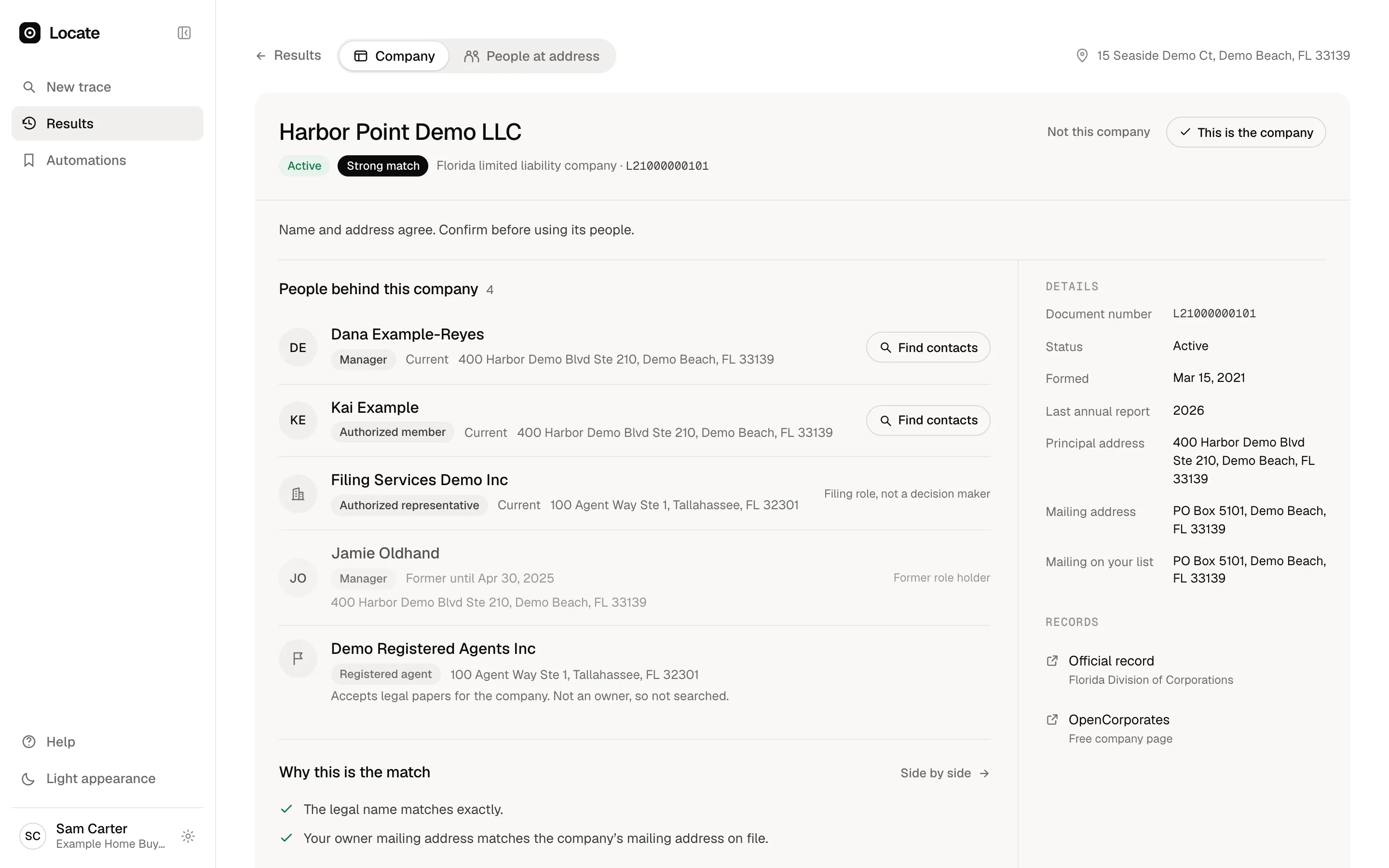1389x868 pixels.
Task: Click the Registered agent role tag
Action: point(386,674)
